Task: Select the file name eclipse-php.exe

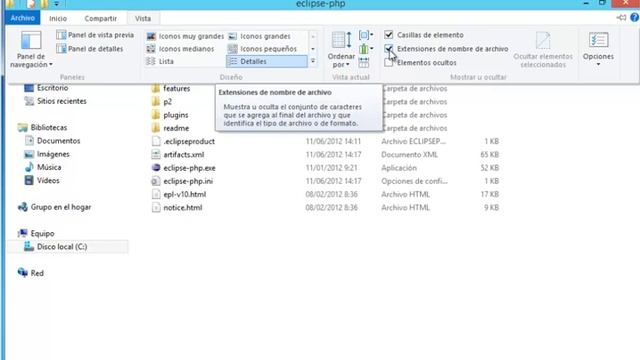Action: (x=189, y=168)
